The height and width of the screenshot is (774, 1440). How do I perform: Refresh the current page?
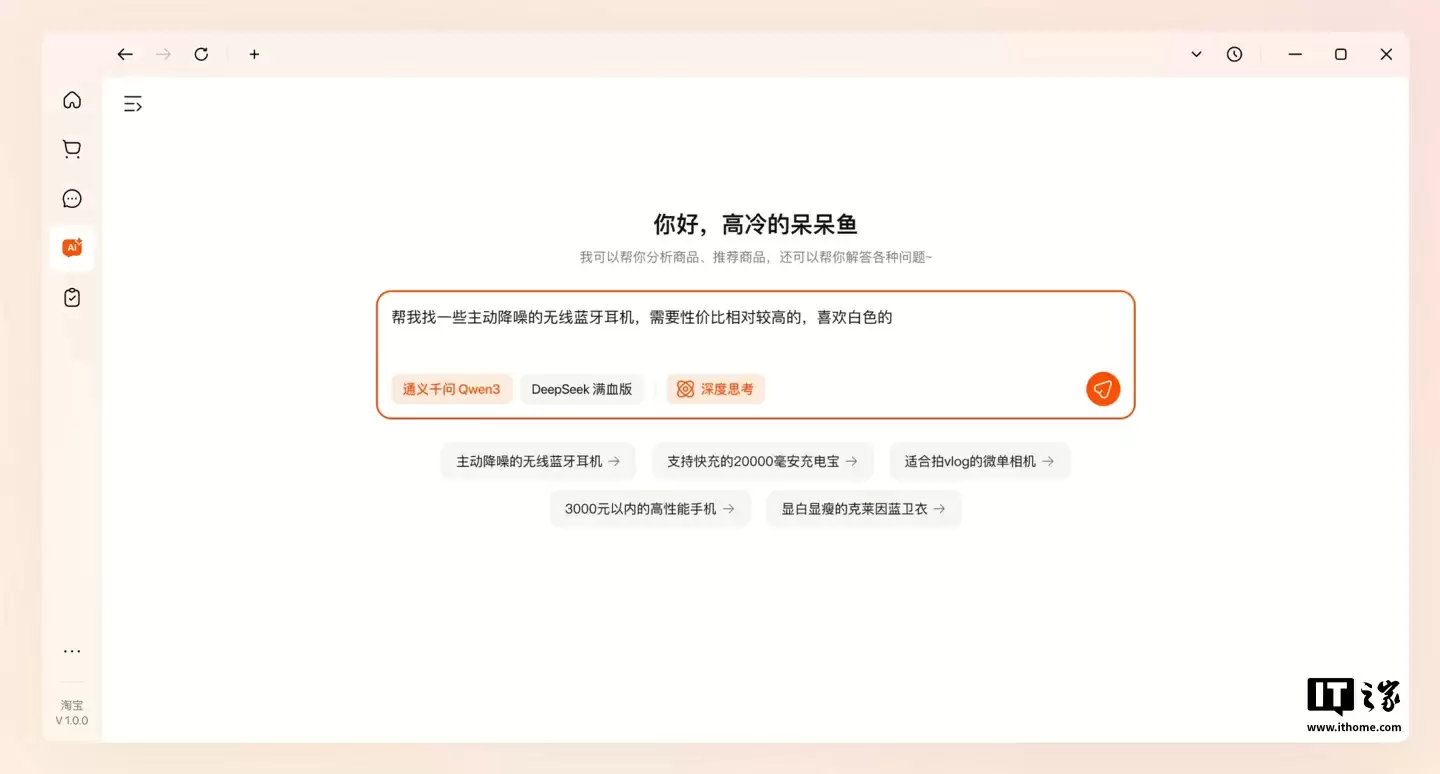[201, 54]
